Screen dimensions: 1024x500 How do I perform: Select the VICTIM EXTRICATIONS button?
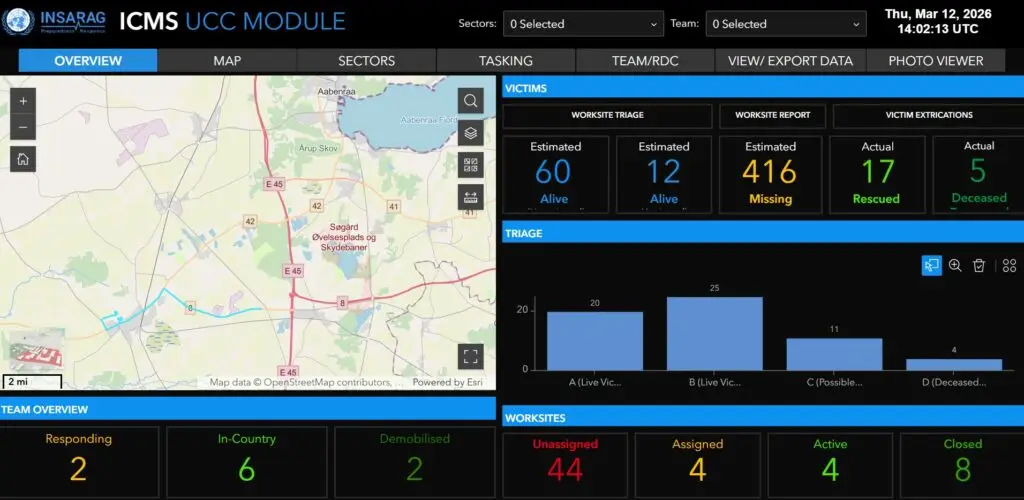tap(929, 116)
